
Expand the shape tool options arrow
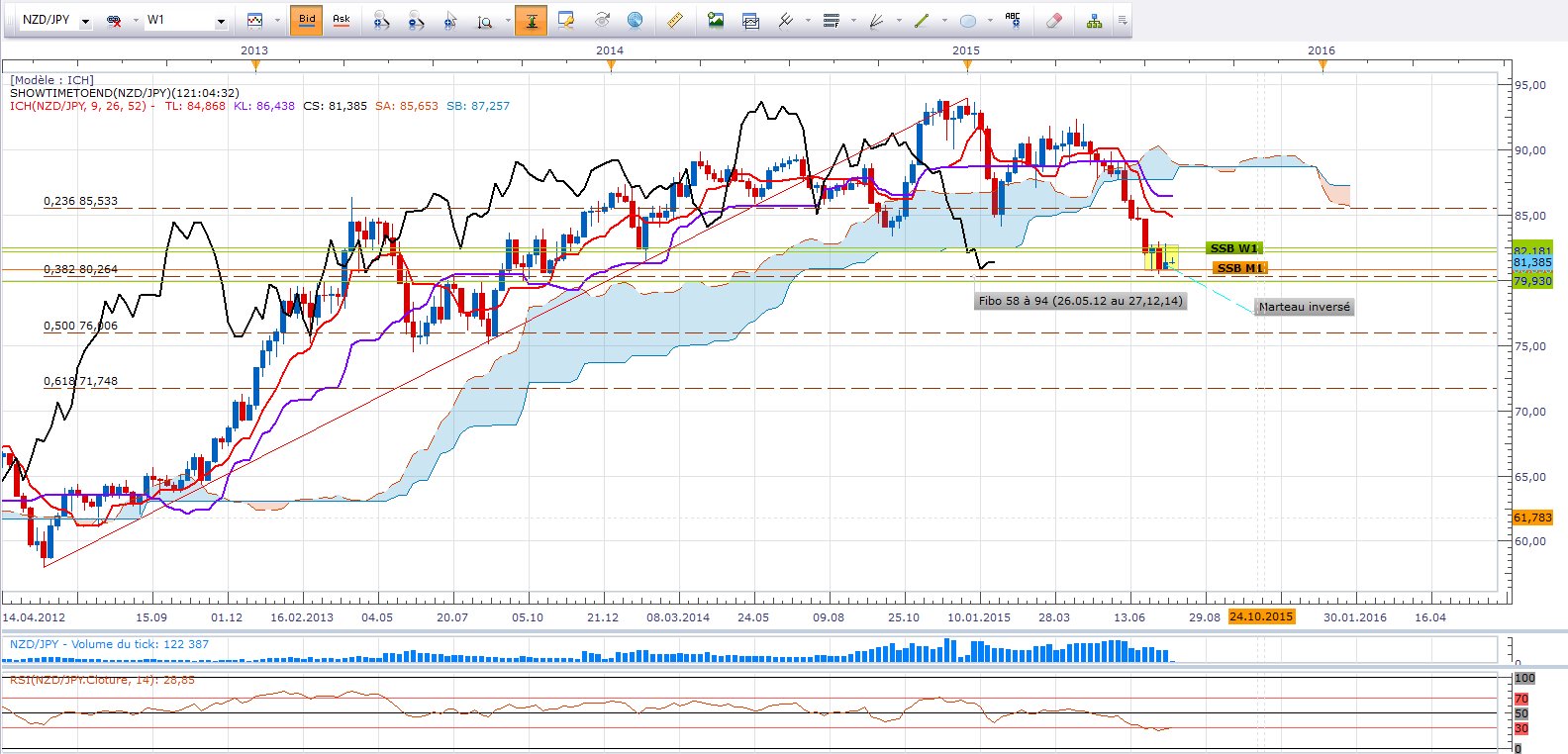tap(990, 20)
